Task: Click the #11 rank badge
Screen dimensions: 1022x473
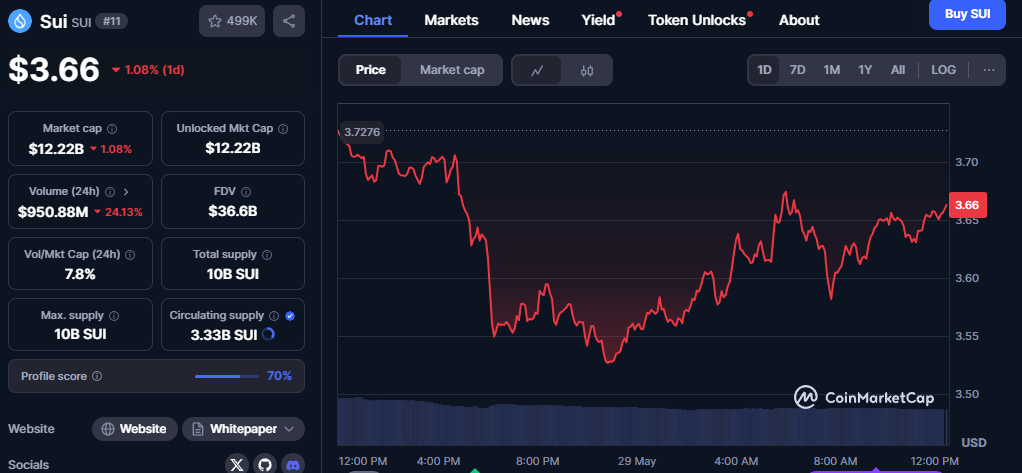Action: click(111, 22)
